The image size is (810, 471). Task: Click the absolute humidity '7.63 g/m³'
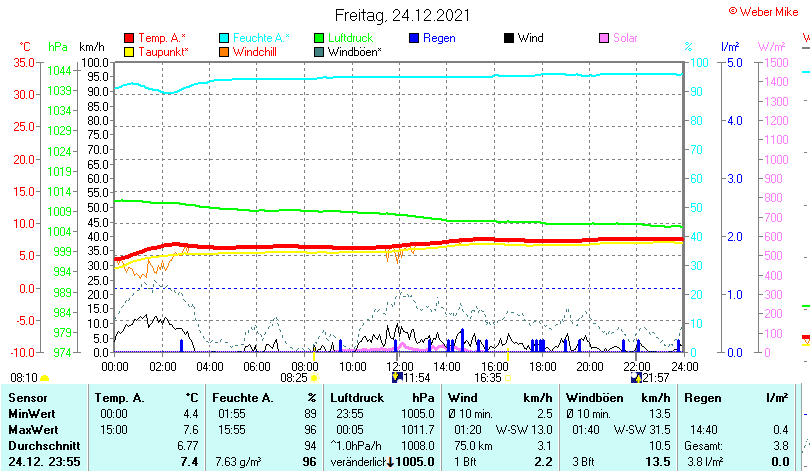(238, 462)
